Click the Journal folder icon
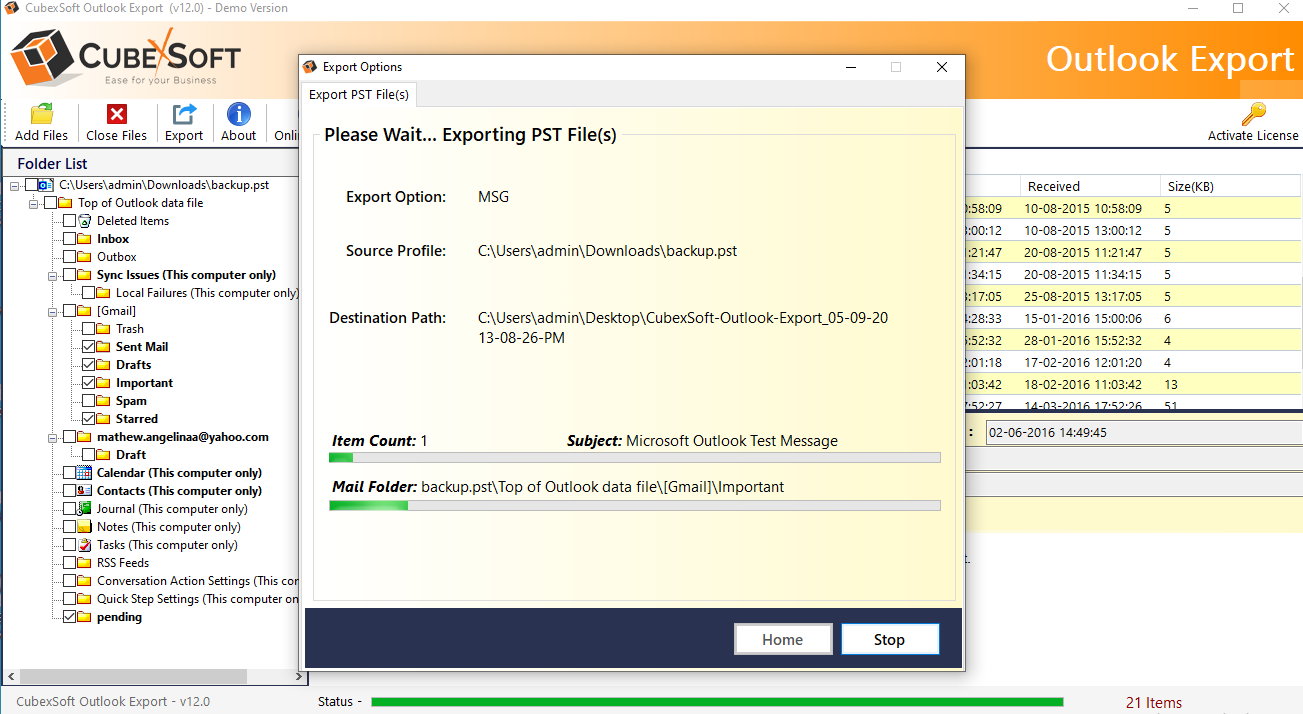This screenshot has height=714, width=1303. coord(84,509)
